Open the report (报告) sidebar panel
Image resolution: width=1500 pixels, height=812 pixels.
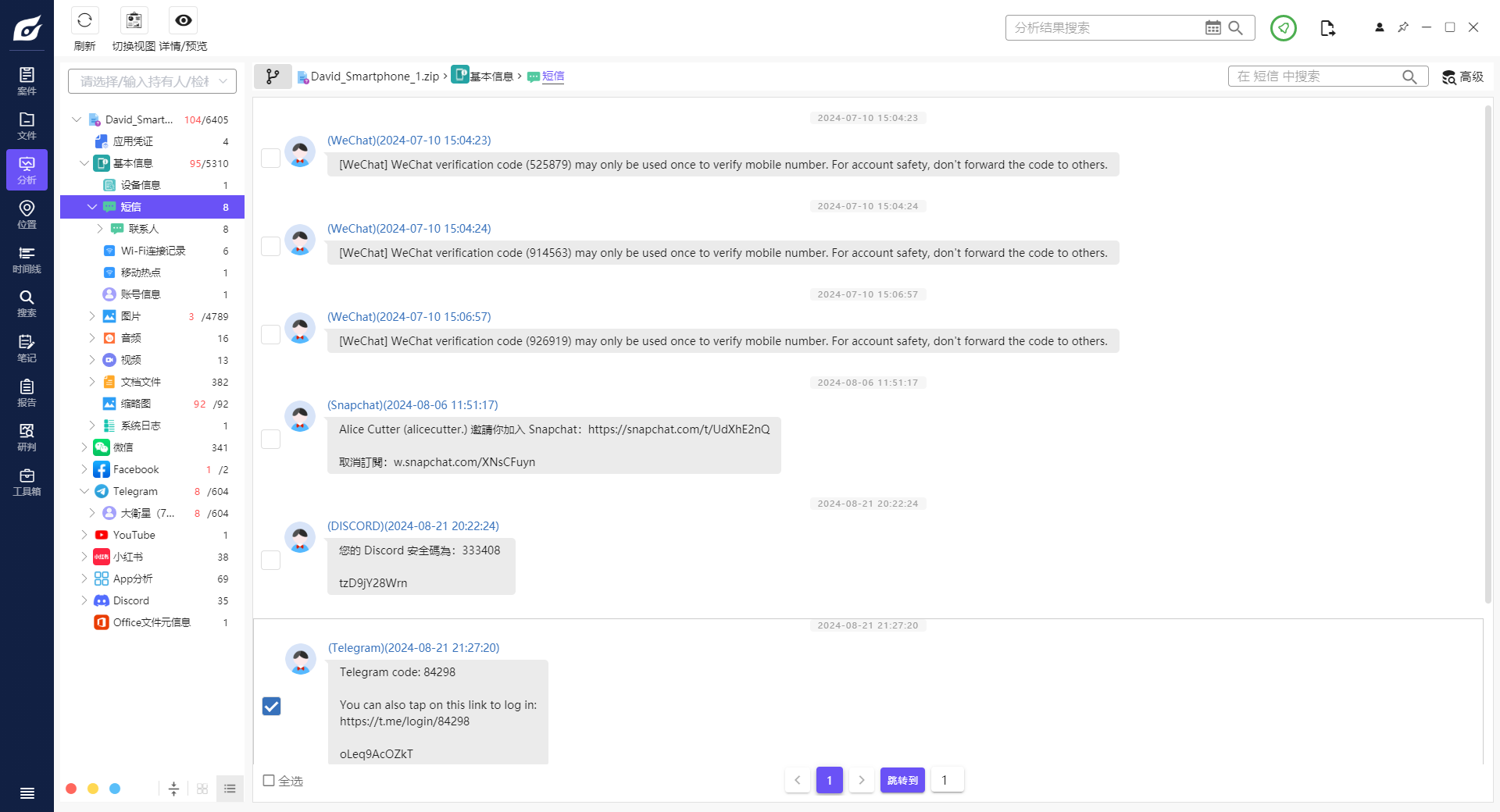point(27,392)
